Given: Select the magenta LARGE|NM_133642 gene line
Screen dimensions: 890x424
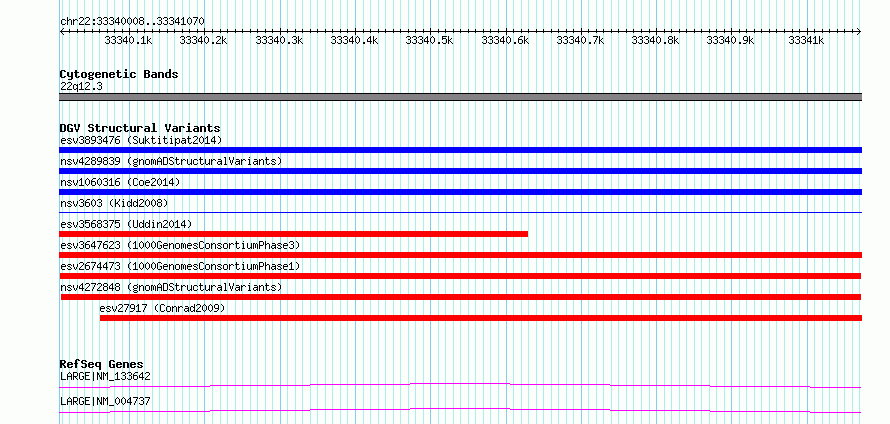Looking at the screenshot, I should pos(460,385).
